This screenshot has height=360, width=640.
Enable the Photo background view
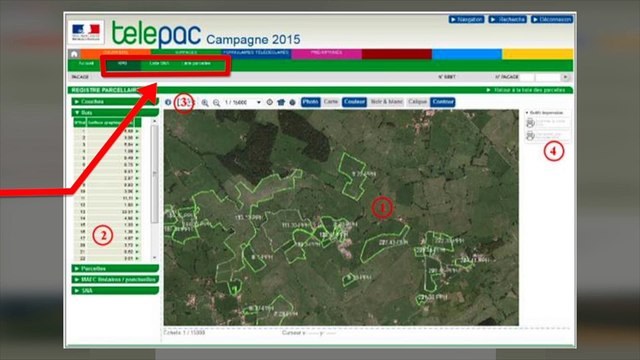tap(311, 102)
